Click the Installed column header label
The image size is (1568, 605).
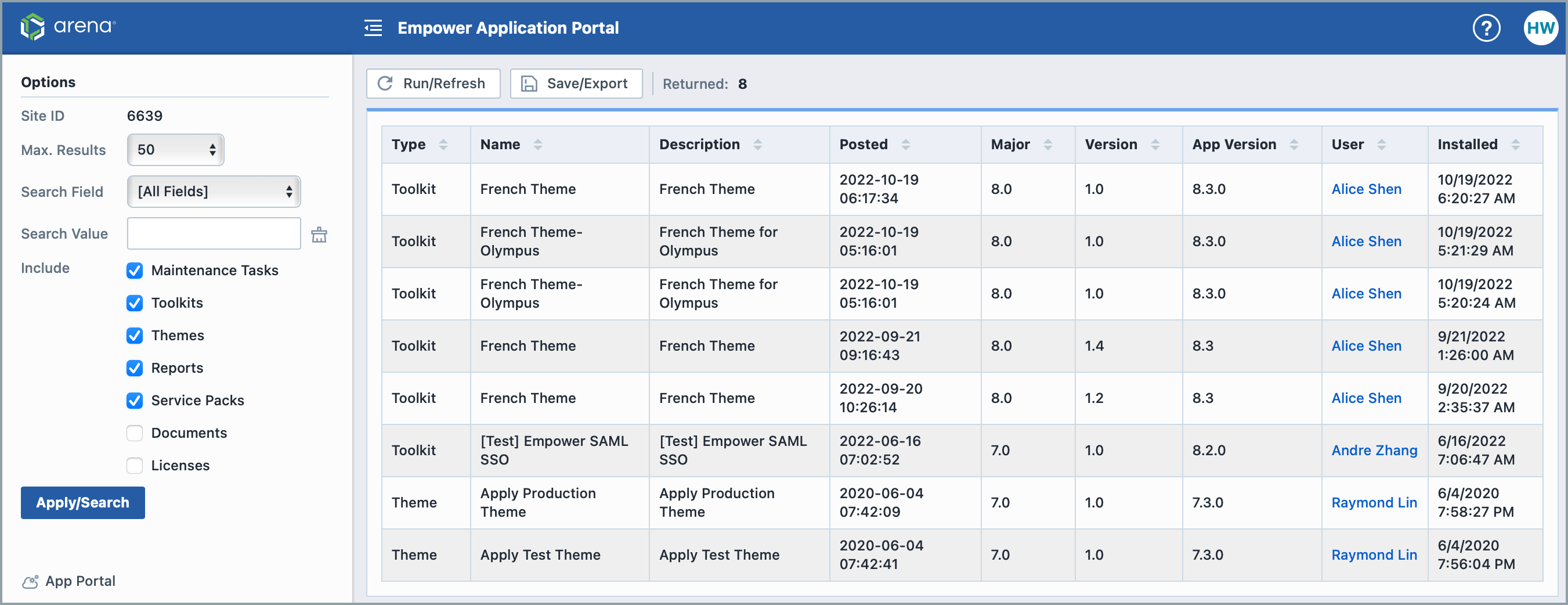tap(1467, 145)
